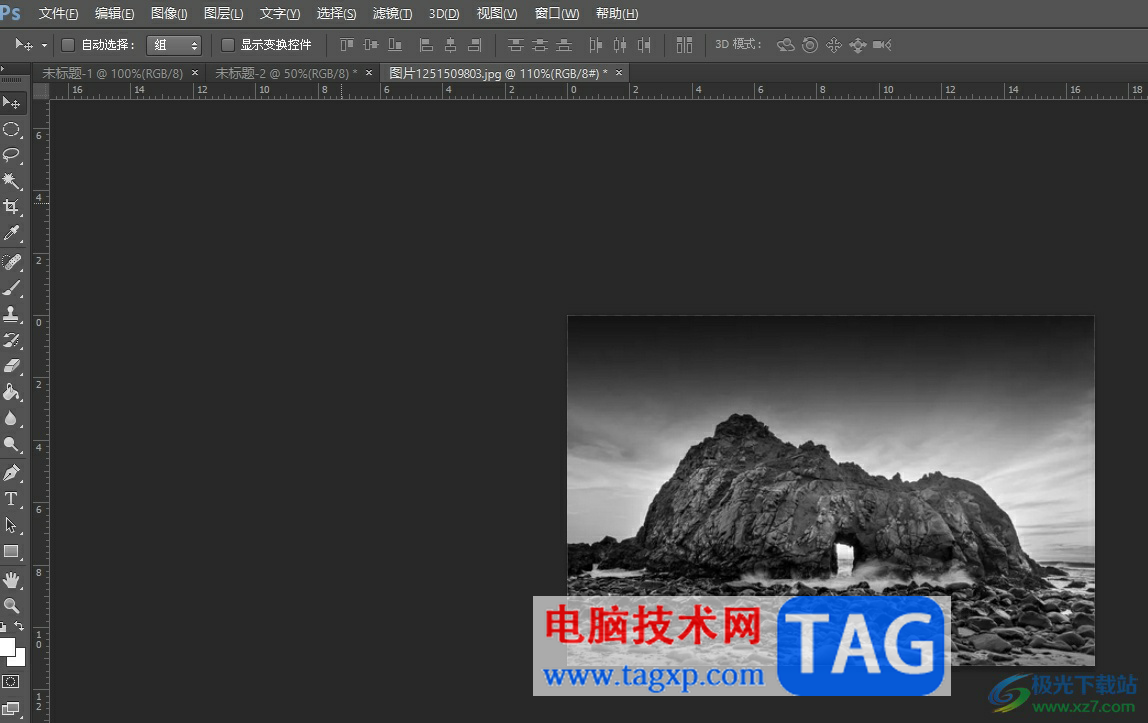Toggle Quick Mask mode
The height and width of the screenshot is (723, 1148).
(11, 681)
